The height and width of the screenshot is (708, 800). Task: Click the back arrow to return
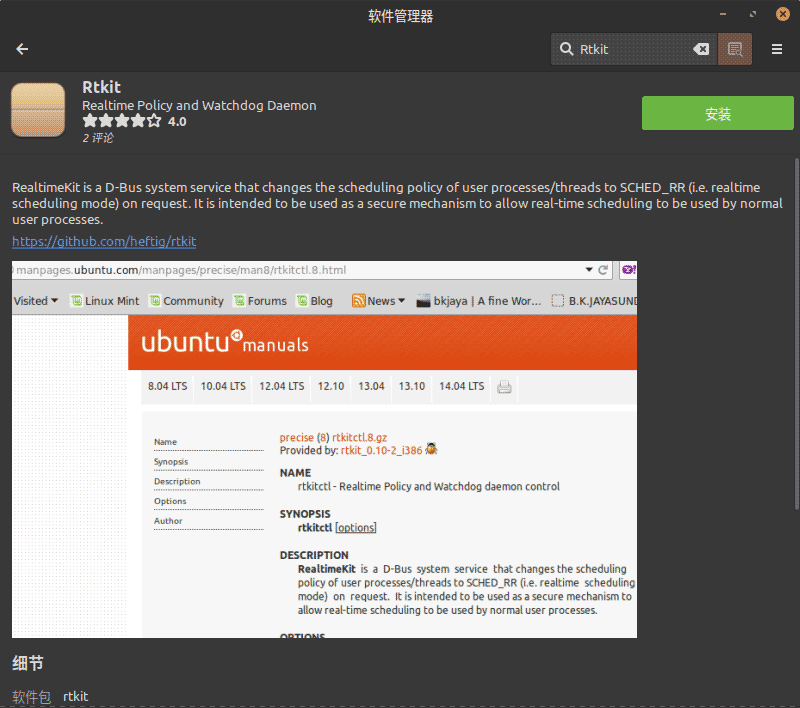point(21,48)
